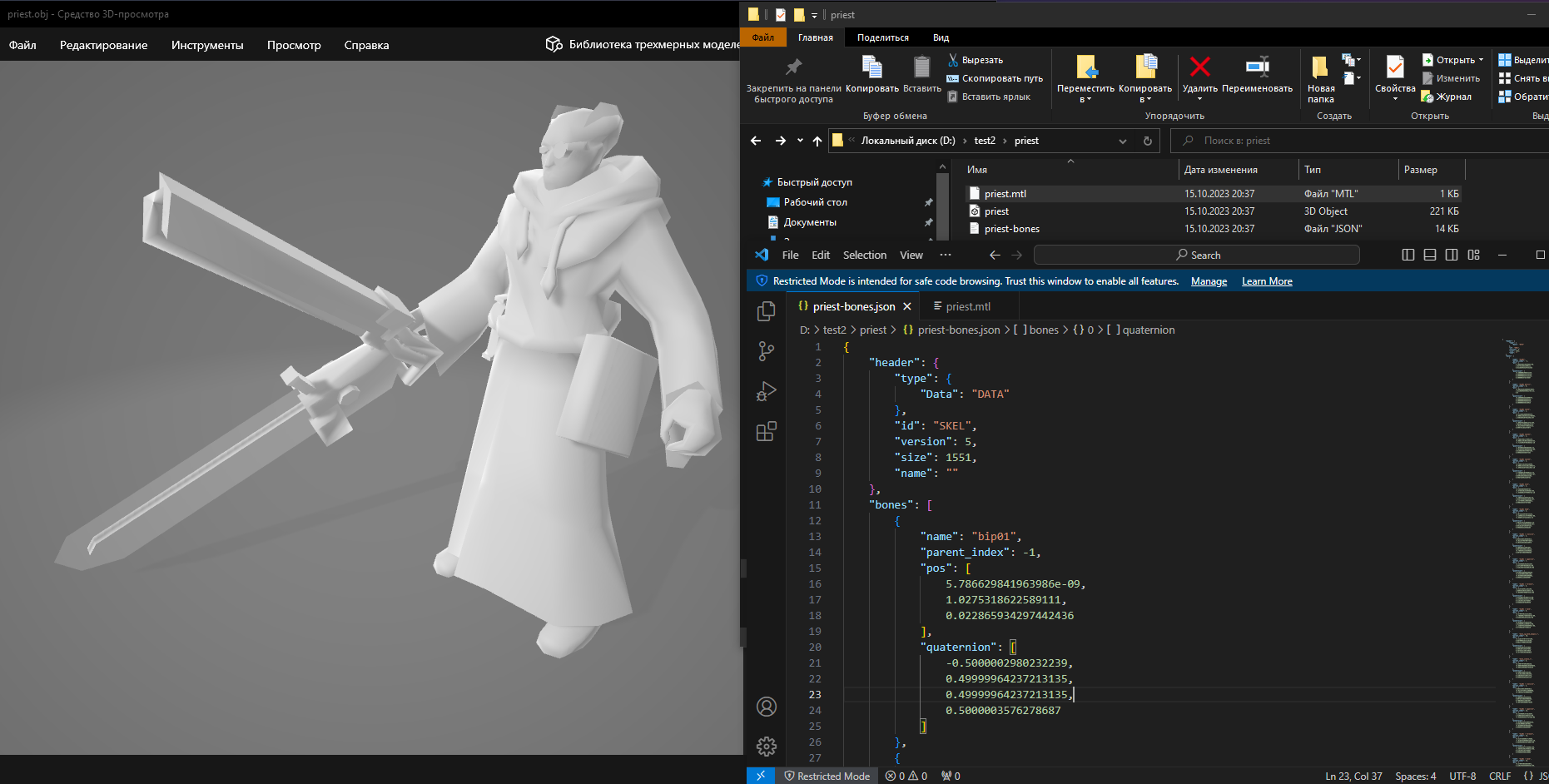1549x784 pixels.
Task: Open the Manage gear in VS Code
Action: 766,746
